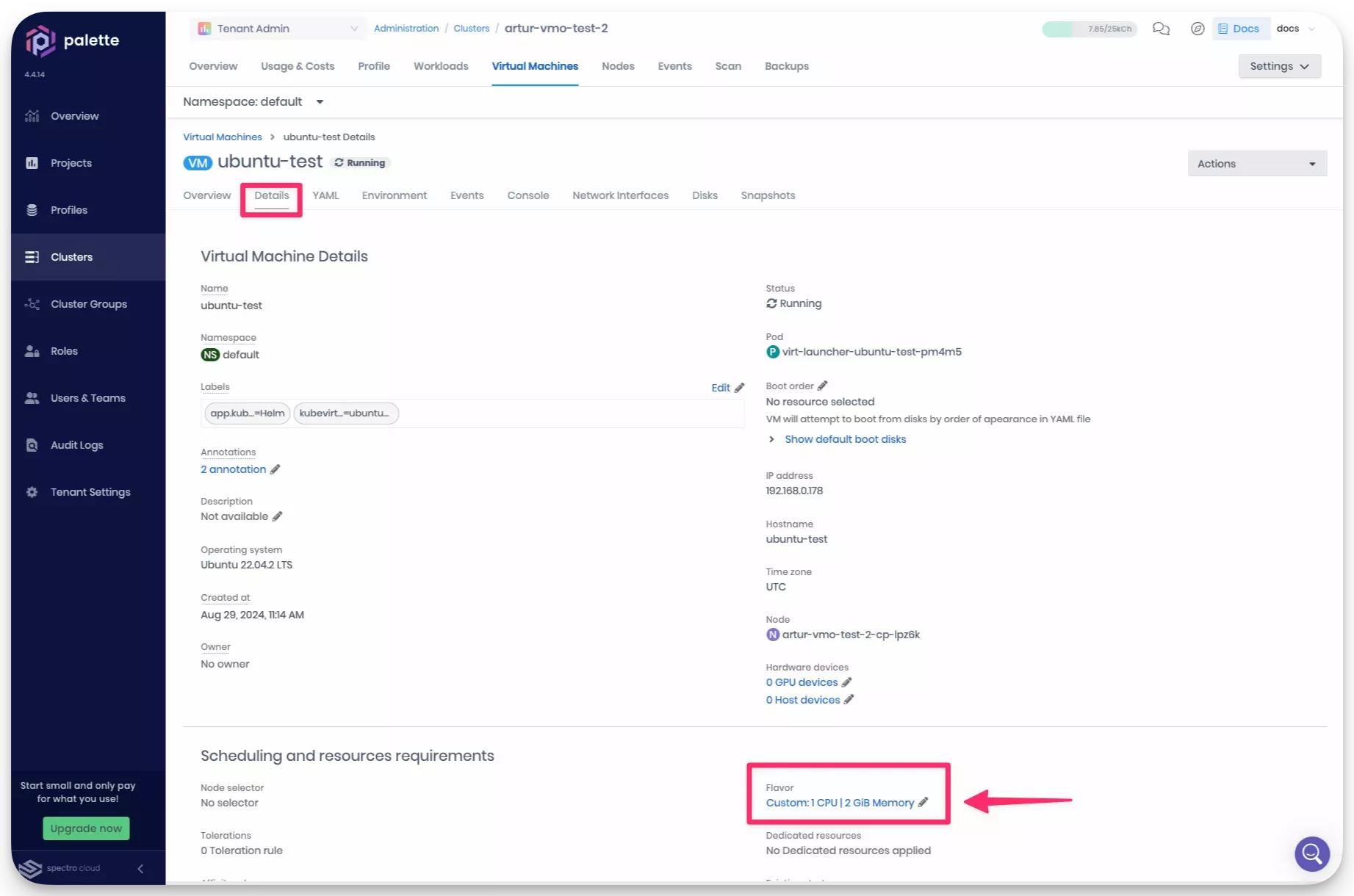Viewport: 1354px width, 896px height.
Task: Click the VM badge beside ubuntu-test
Action: point(198,163)
